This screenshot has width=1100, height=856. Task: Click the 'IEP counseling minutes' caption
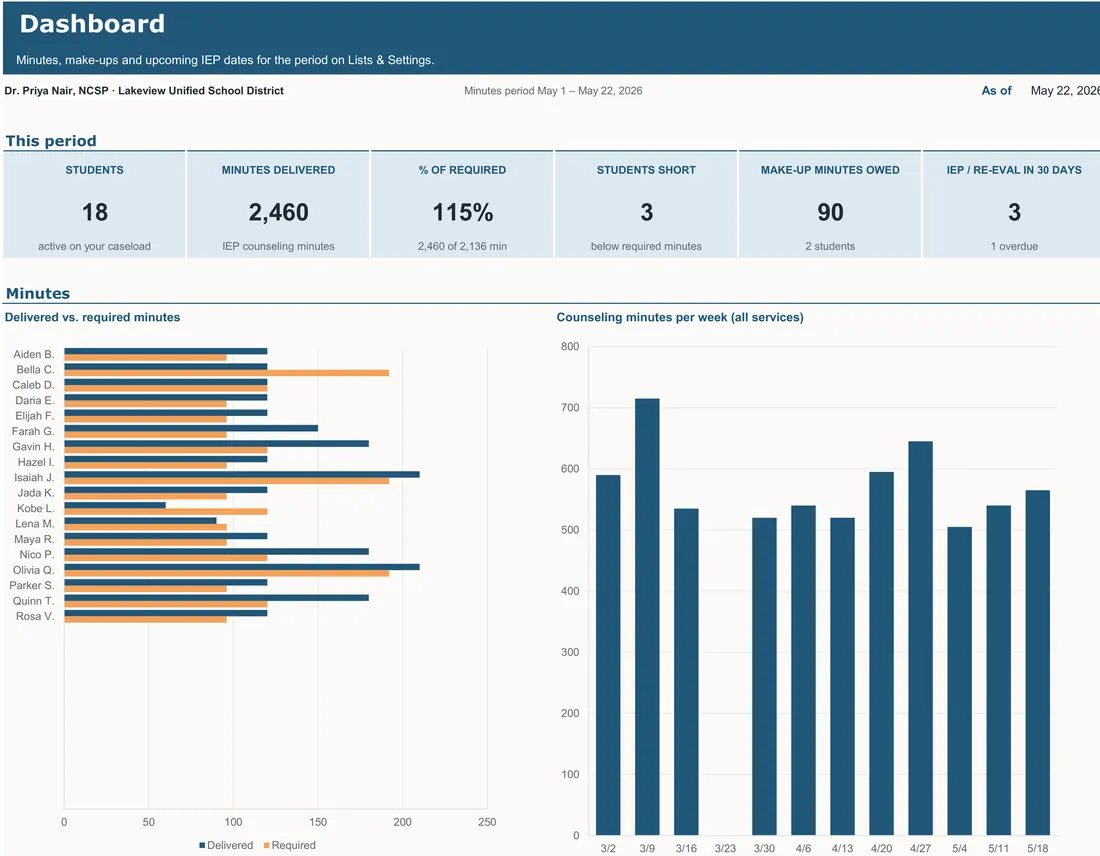tap(279, 246)
